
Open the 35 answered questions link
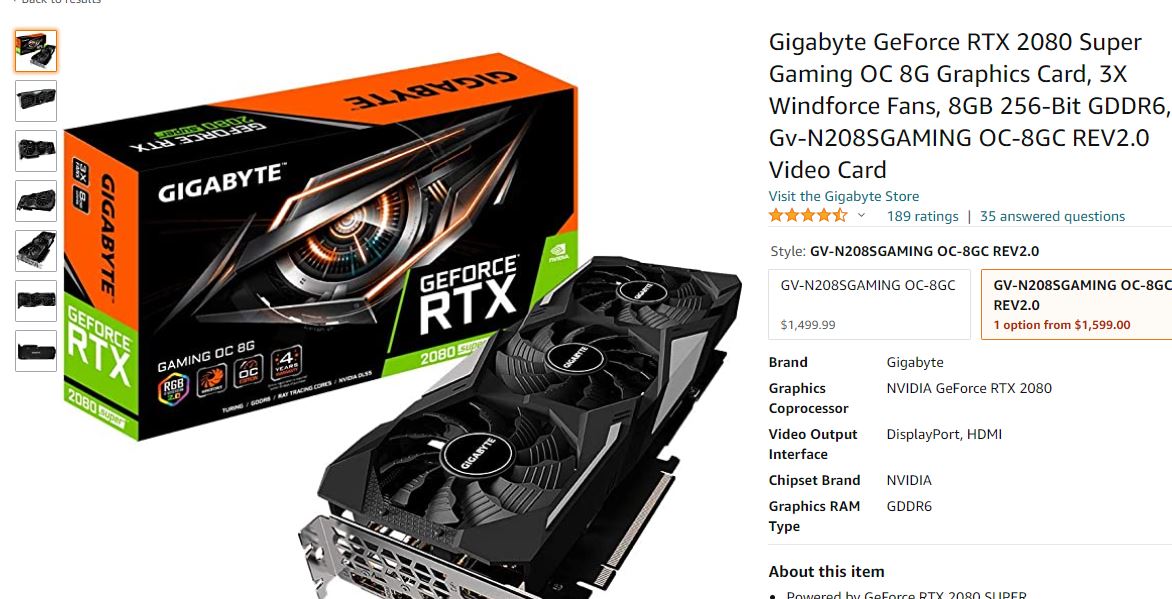coord(1052,216)
